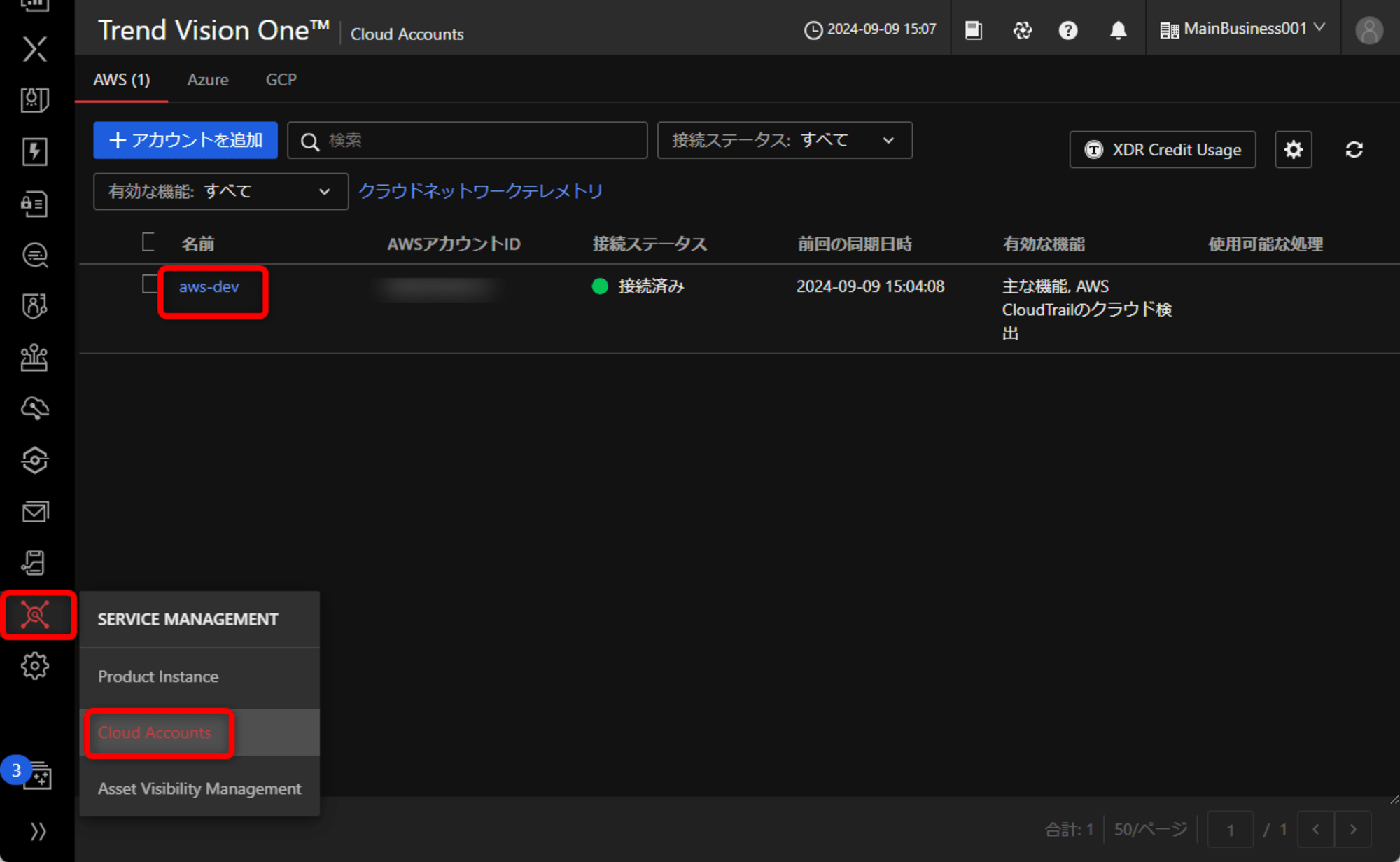Click the Cloud Accounts menu item
1400x862 pixels.
coord(154,732)
